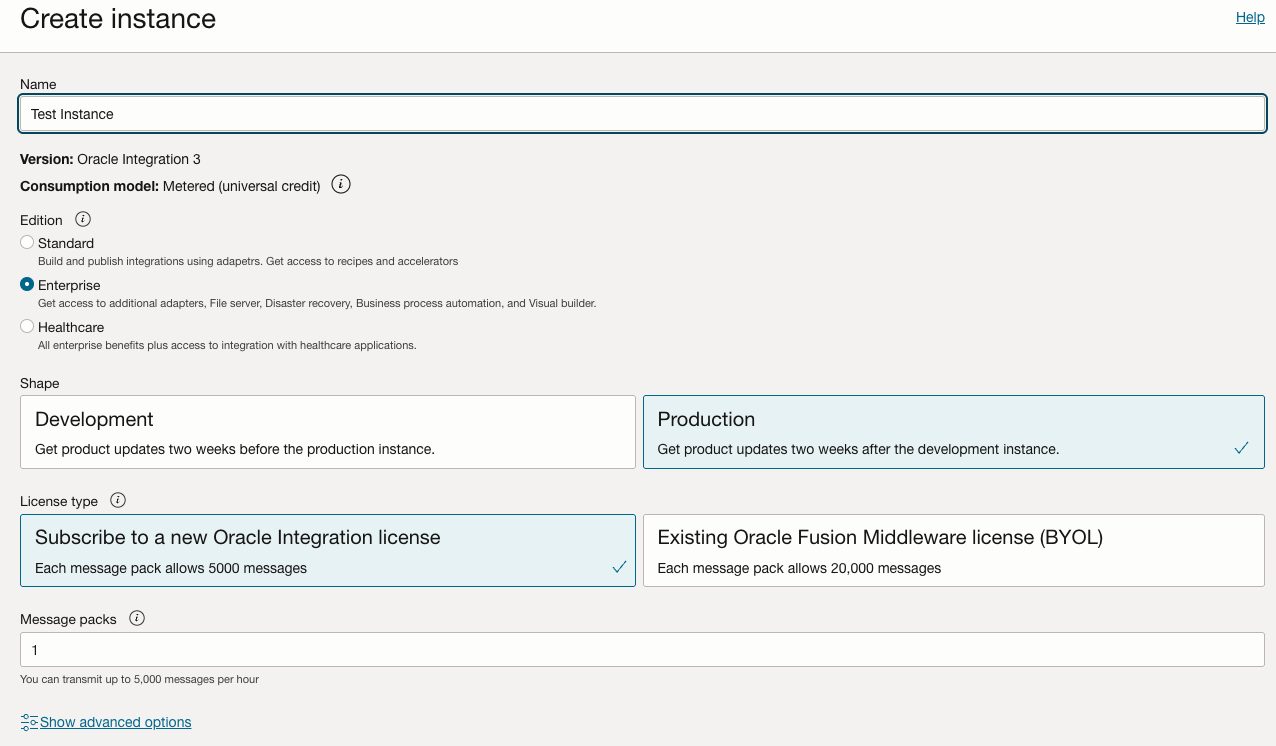Viewport: 1276px width, 746px height.
Task: Choose the Healthcare edition
Action: tap(26, 326)
